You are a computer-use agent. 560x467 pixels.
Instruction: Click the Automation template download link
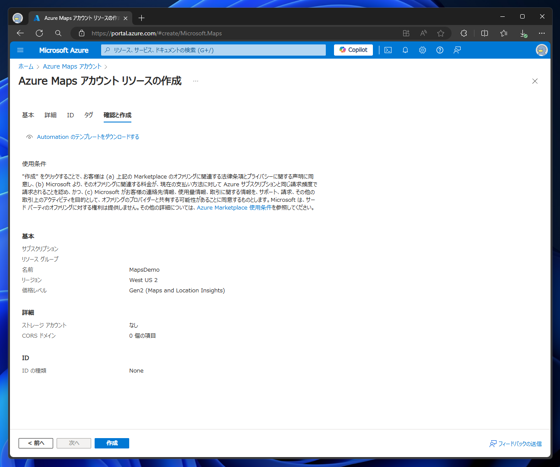[88, 137]
